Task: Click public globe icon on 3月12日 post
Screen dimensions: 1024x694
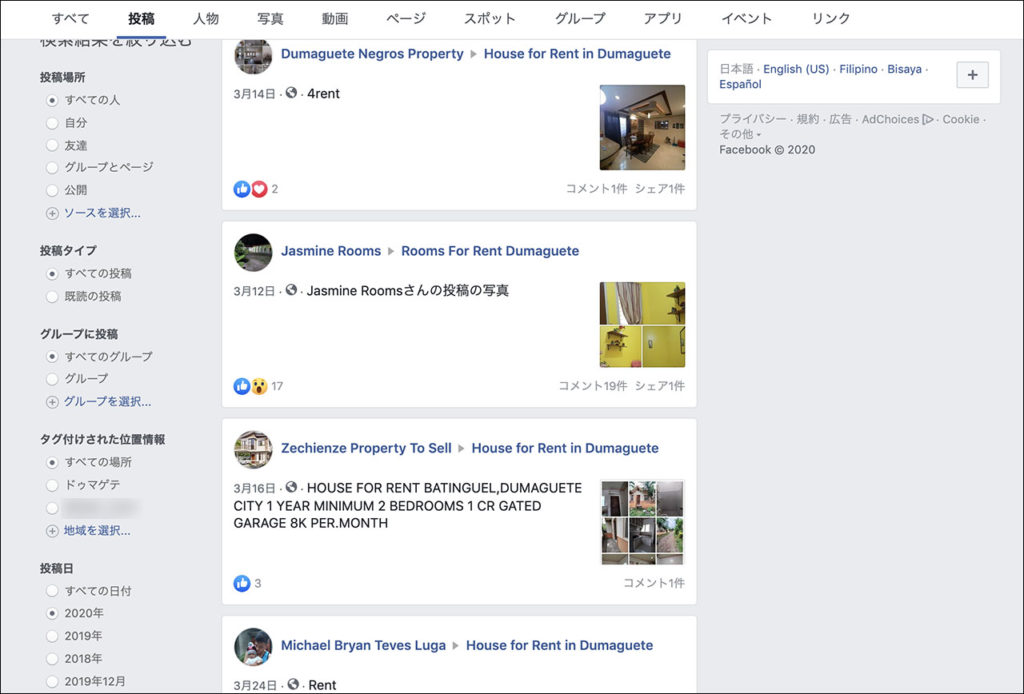Action: (x=291, y=290)
